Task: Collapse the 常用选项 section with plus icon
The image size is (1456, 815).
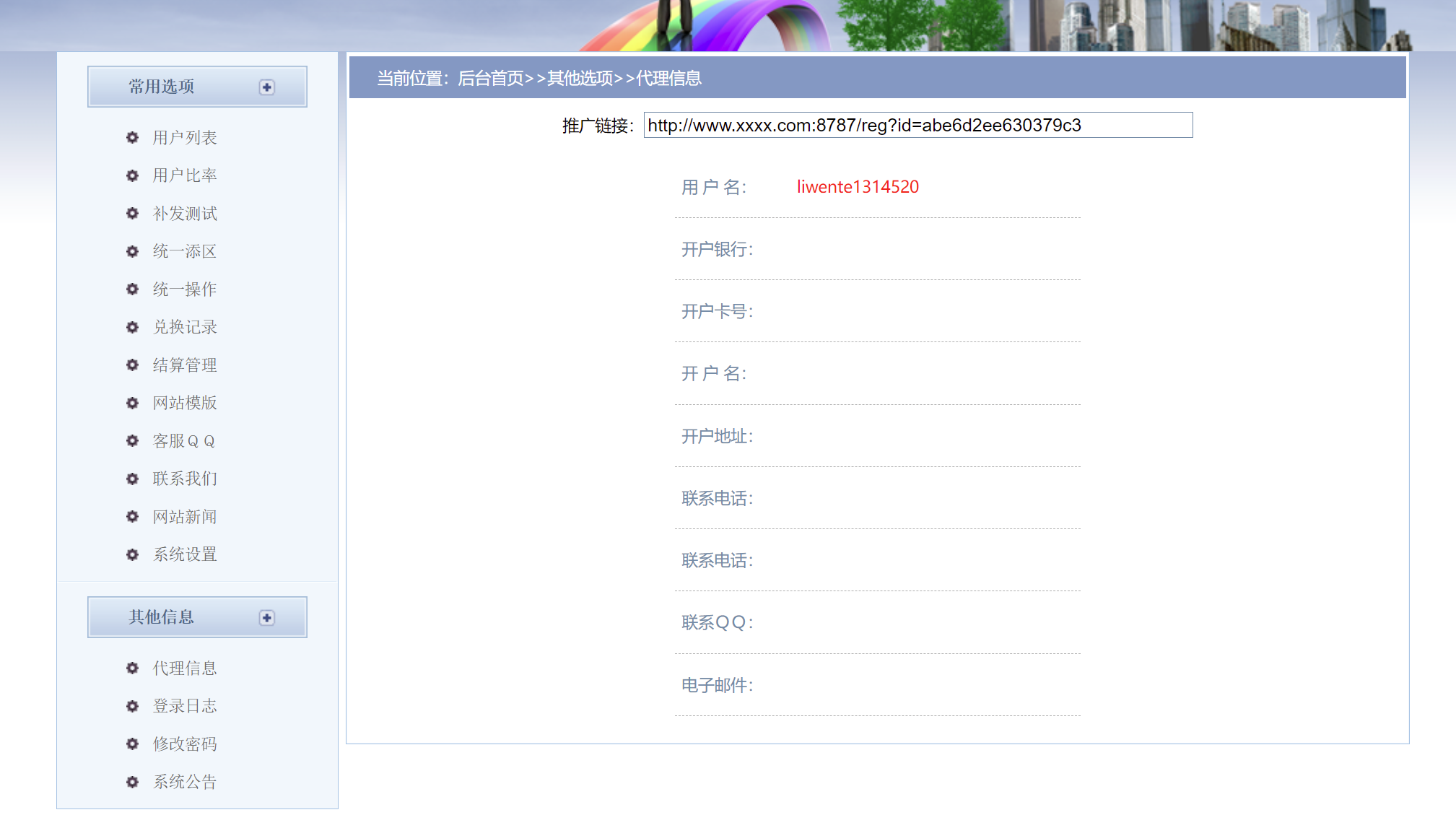Action: (x=267, y=87)
